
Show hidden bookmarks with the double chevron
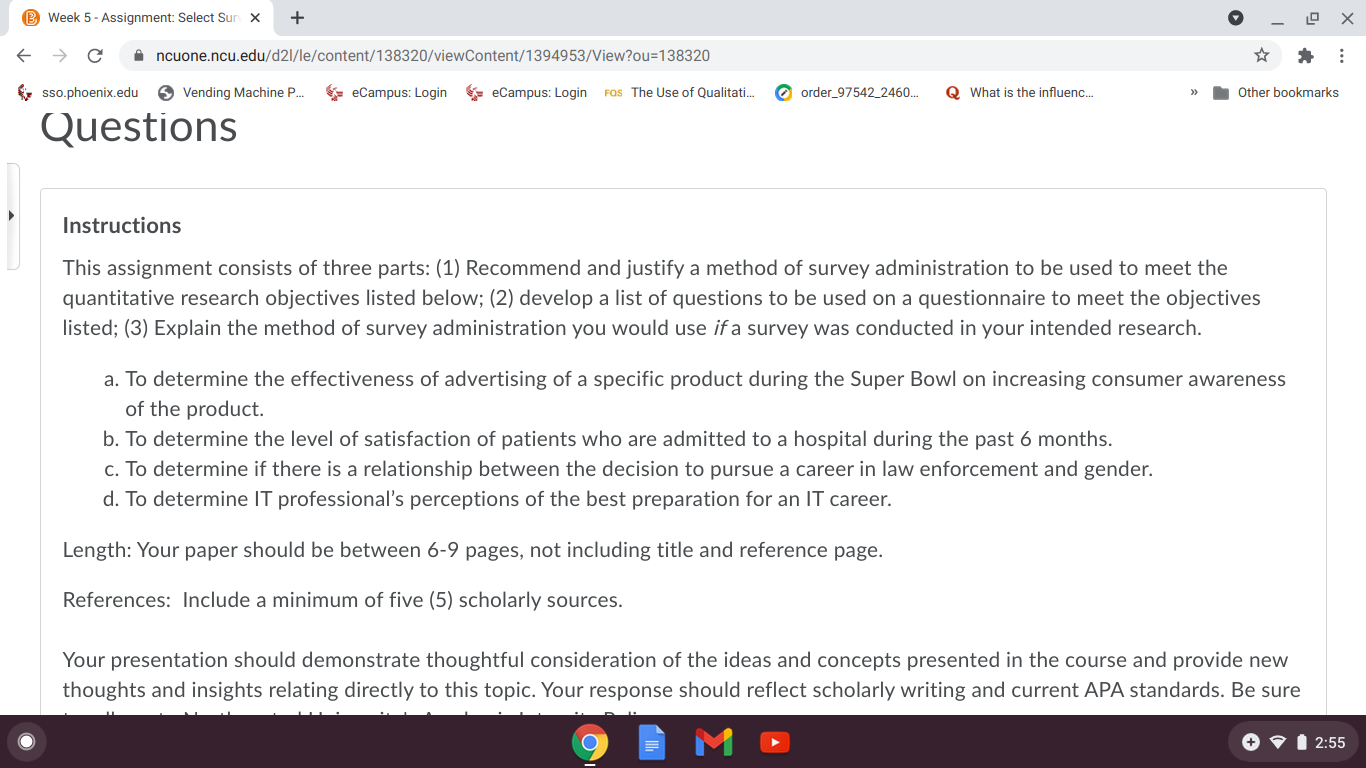click(1193, 93)
